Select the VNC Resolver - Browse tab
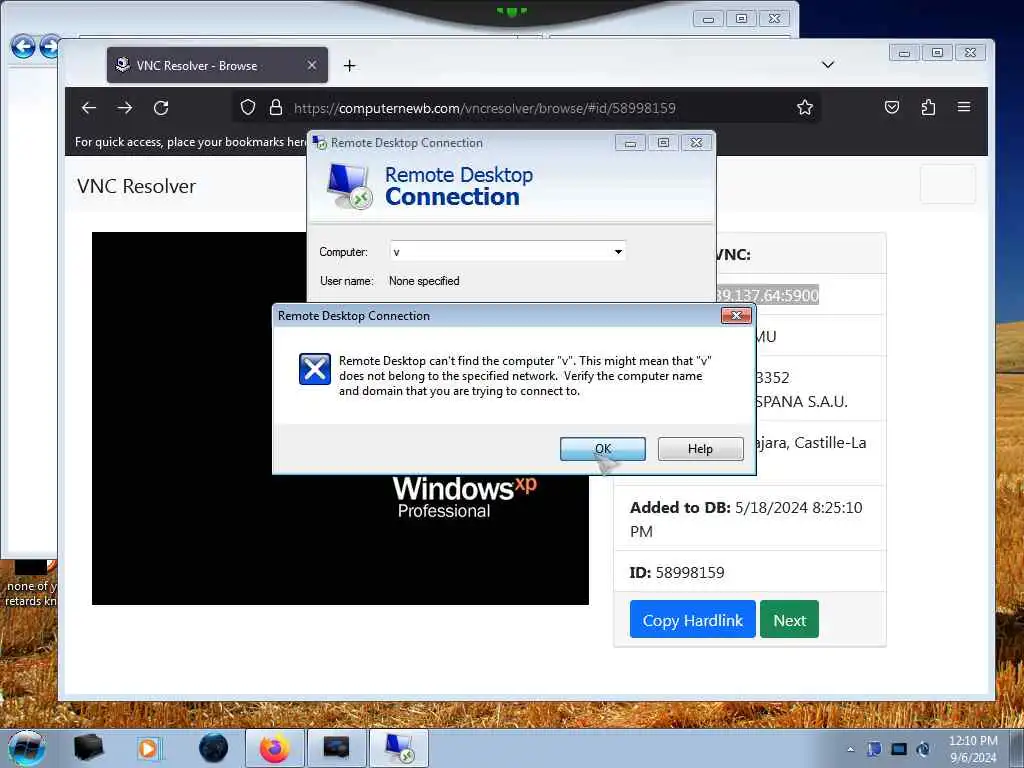This screenshot has width=1024, height=768. pyautogui.click(x=217, y=65)
